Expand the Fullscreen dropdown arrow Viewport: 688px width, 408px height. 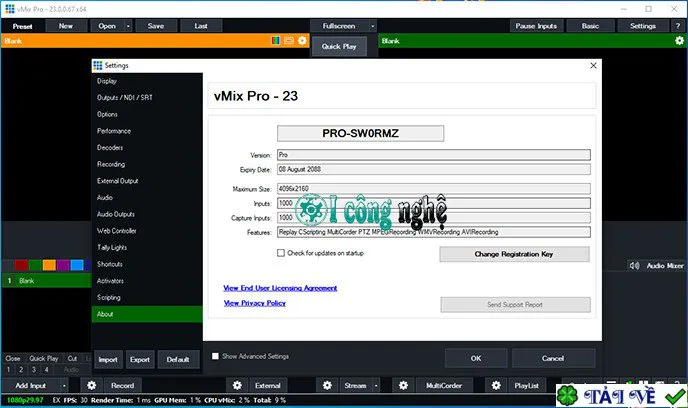(373, 26)
